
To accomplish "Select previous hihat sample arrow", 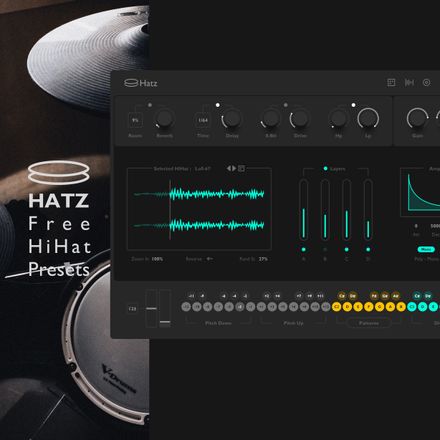I will 229,168.
